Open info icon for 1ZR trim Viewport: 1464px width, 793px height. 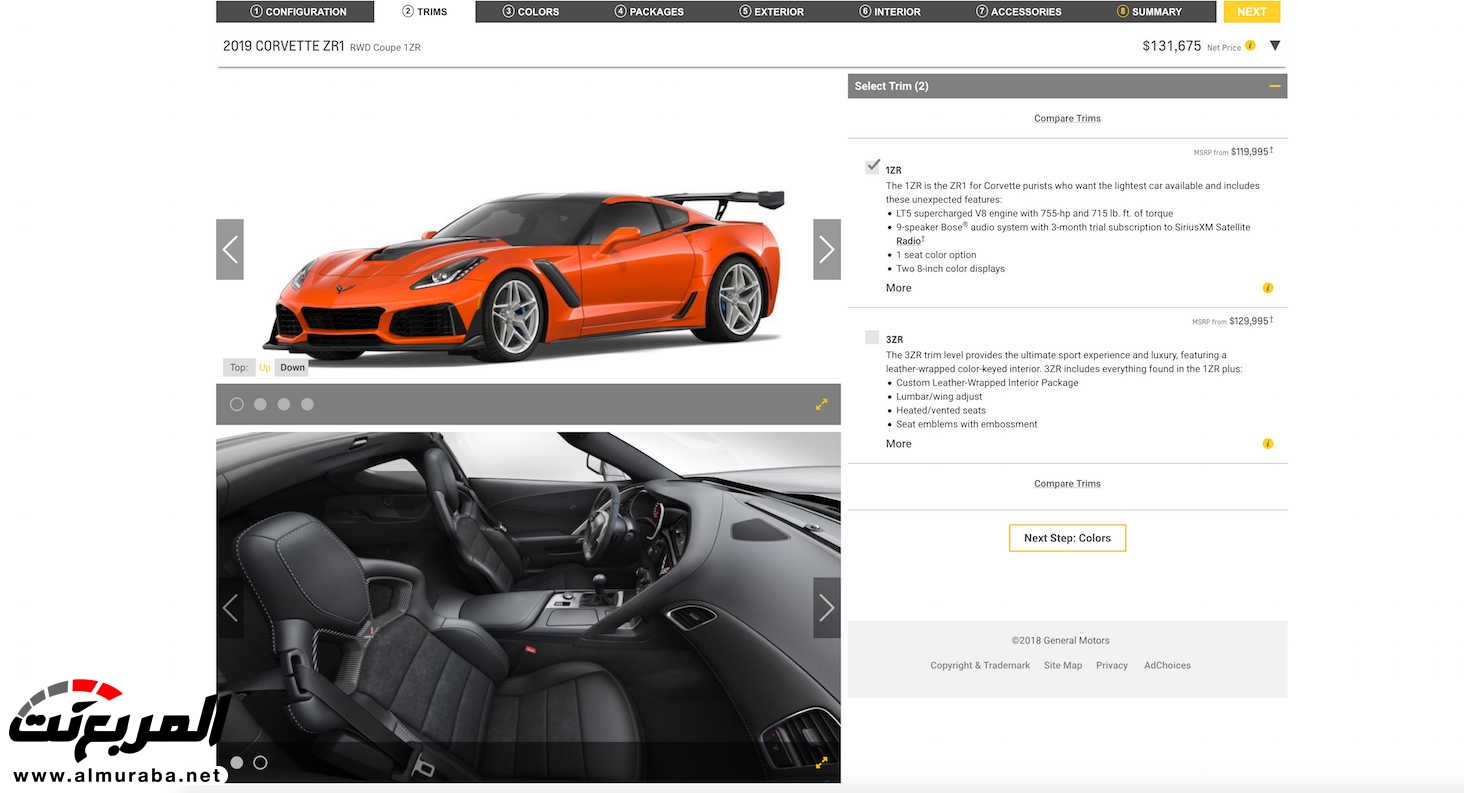tap(1268, 288)
